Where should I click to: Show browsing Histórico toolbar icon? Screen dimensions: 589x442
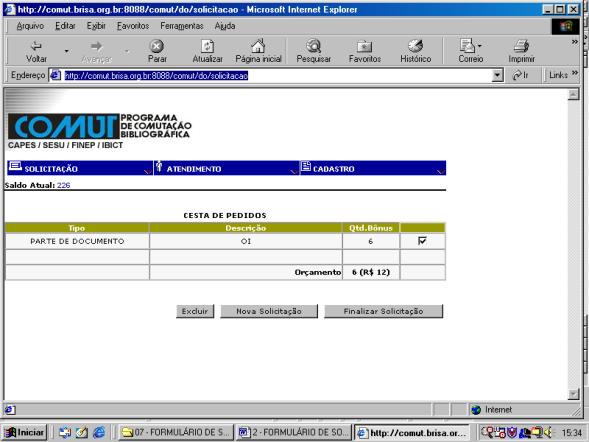415,46
